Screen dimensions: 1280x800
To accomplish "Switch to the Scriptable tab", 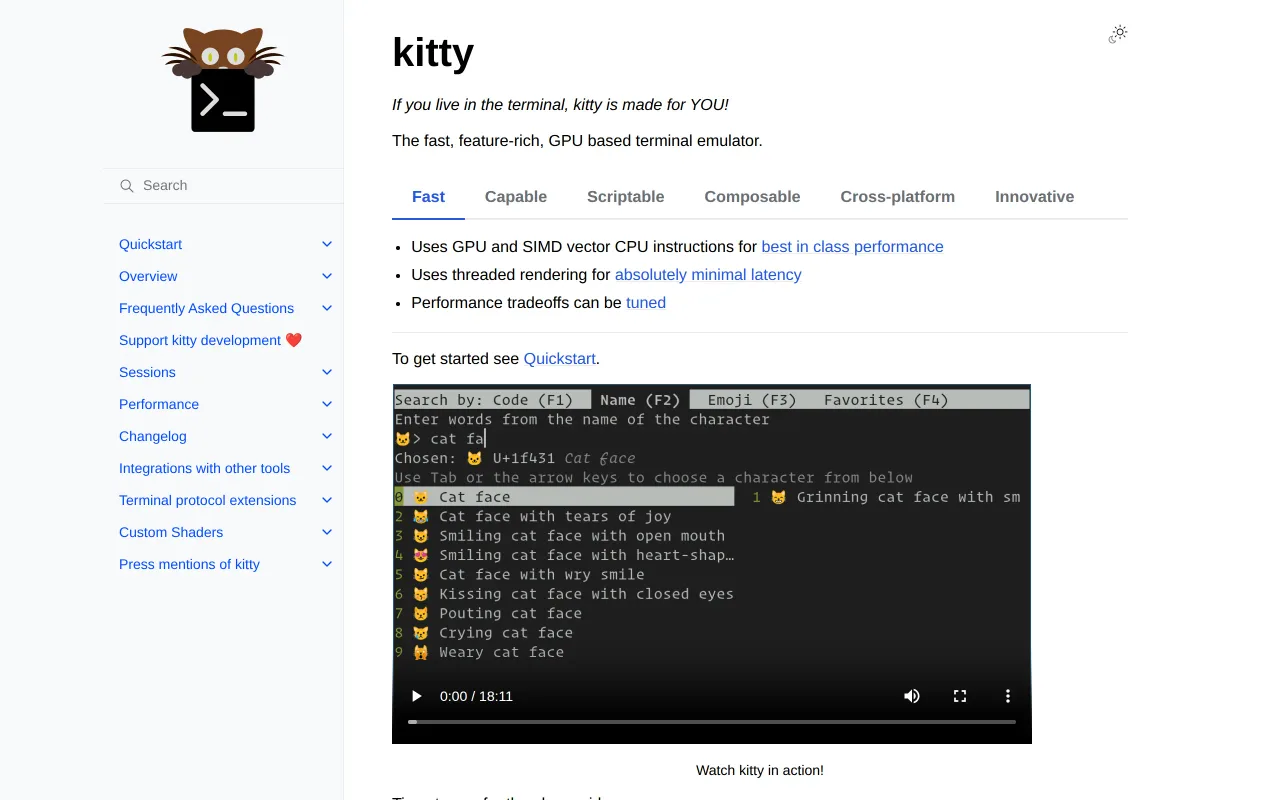I will point(626,197).
